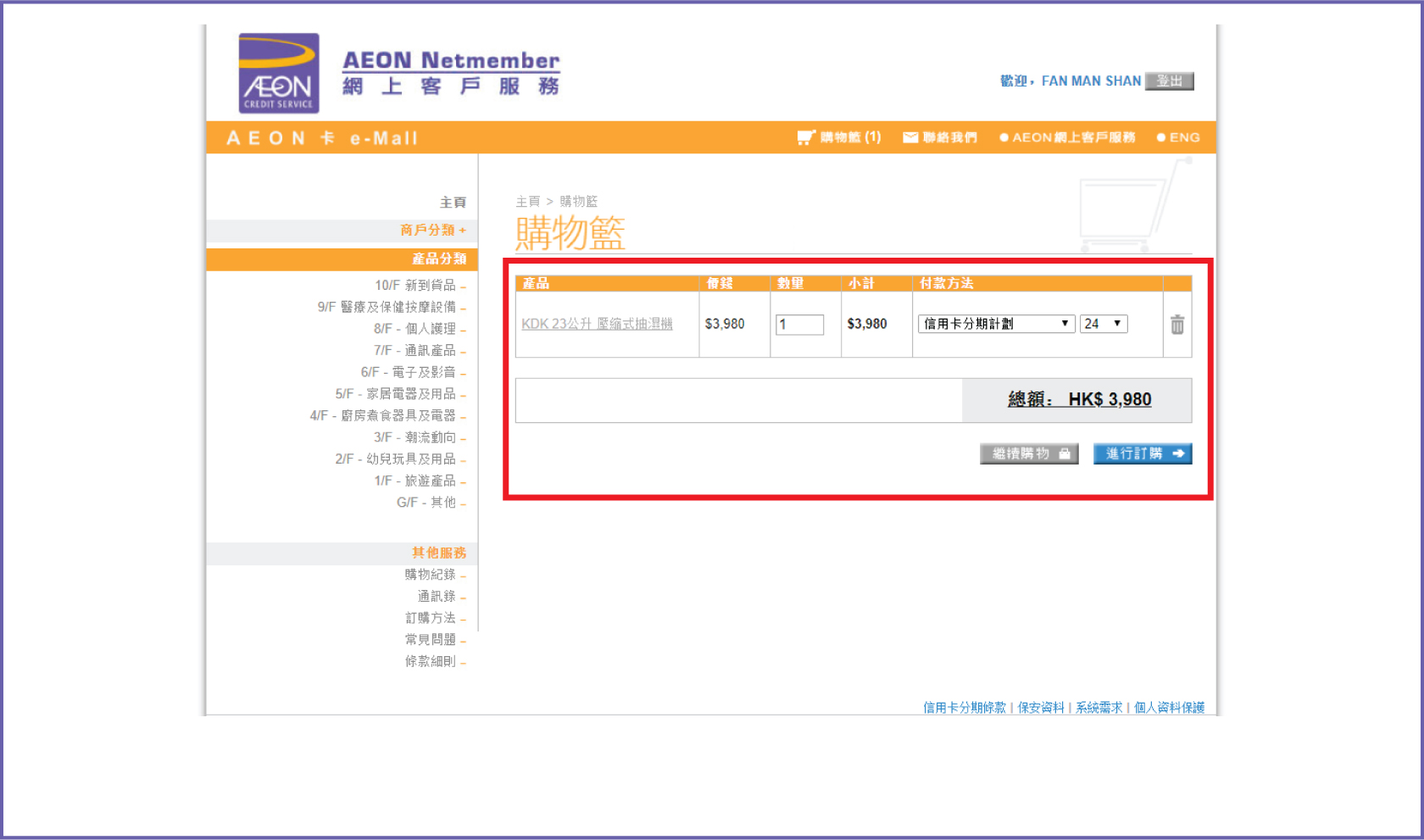The image size is (1424, 840).
Task: Open the 個人資料保護 footer link
Action: click(1169, 707)
